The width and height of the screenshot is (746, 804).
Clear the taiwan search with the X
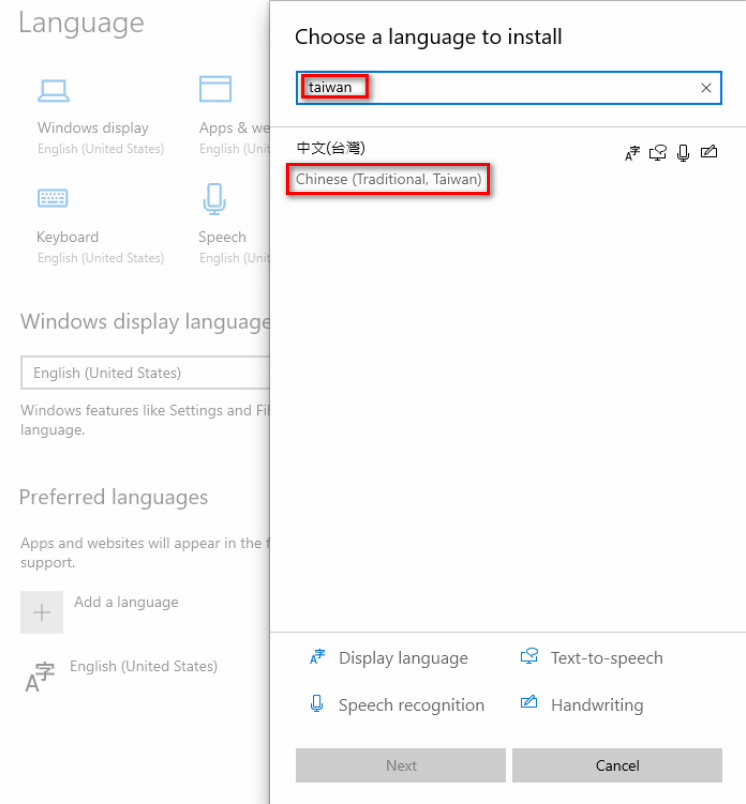(x=706, y=88)
